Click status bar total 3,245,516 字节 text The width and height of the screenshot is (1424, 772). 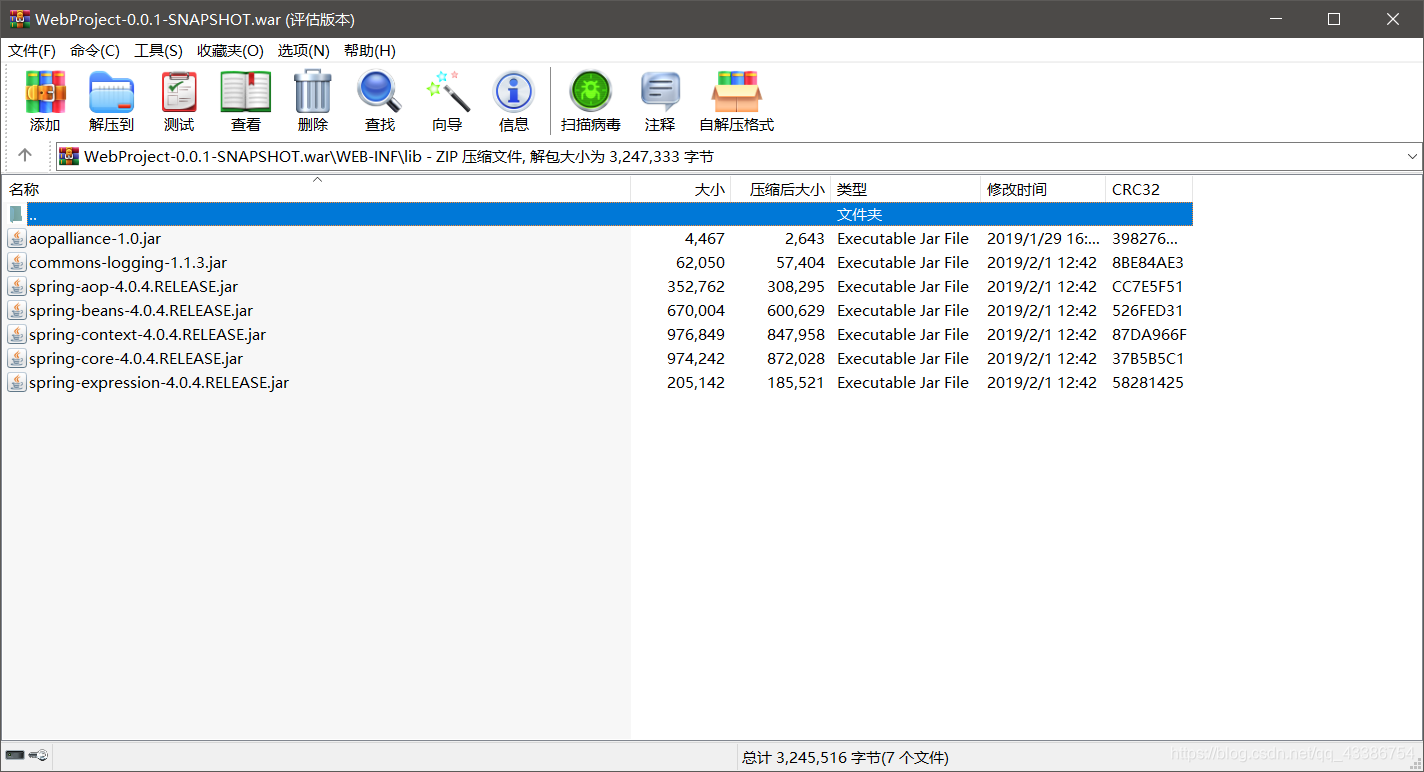point(845,757)
